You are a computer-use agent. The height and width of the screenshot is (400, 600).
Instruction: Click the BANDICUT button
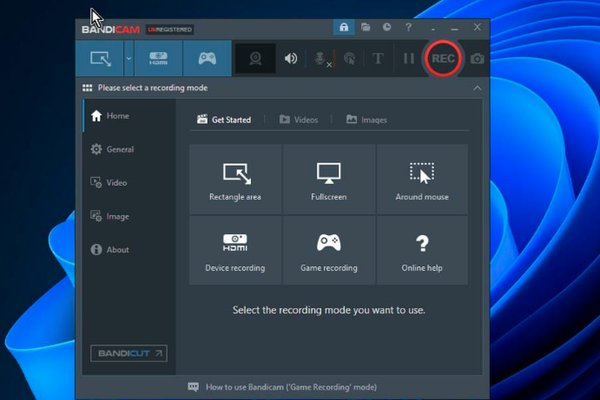(x=129, y=353)
